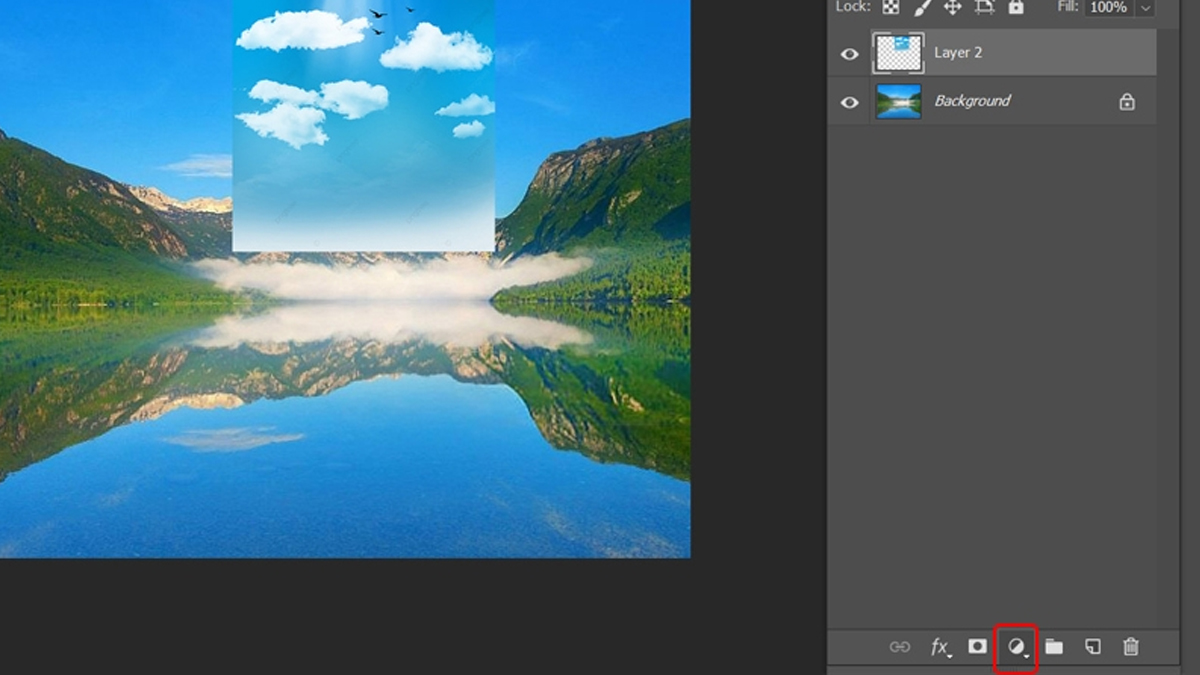Enable lock transparent pixels
Screen dimensions: 1200x675
click(x=891, y=8)
